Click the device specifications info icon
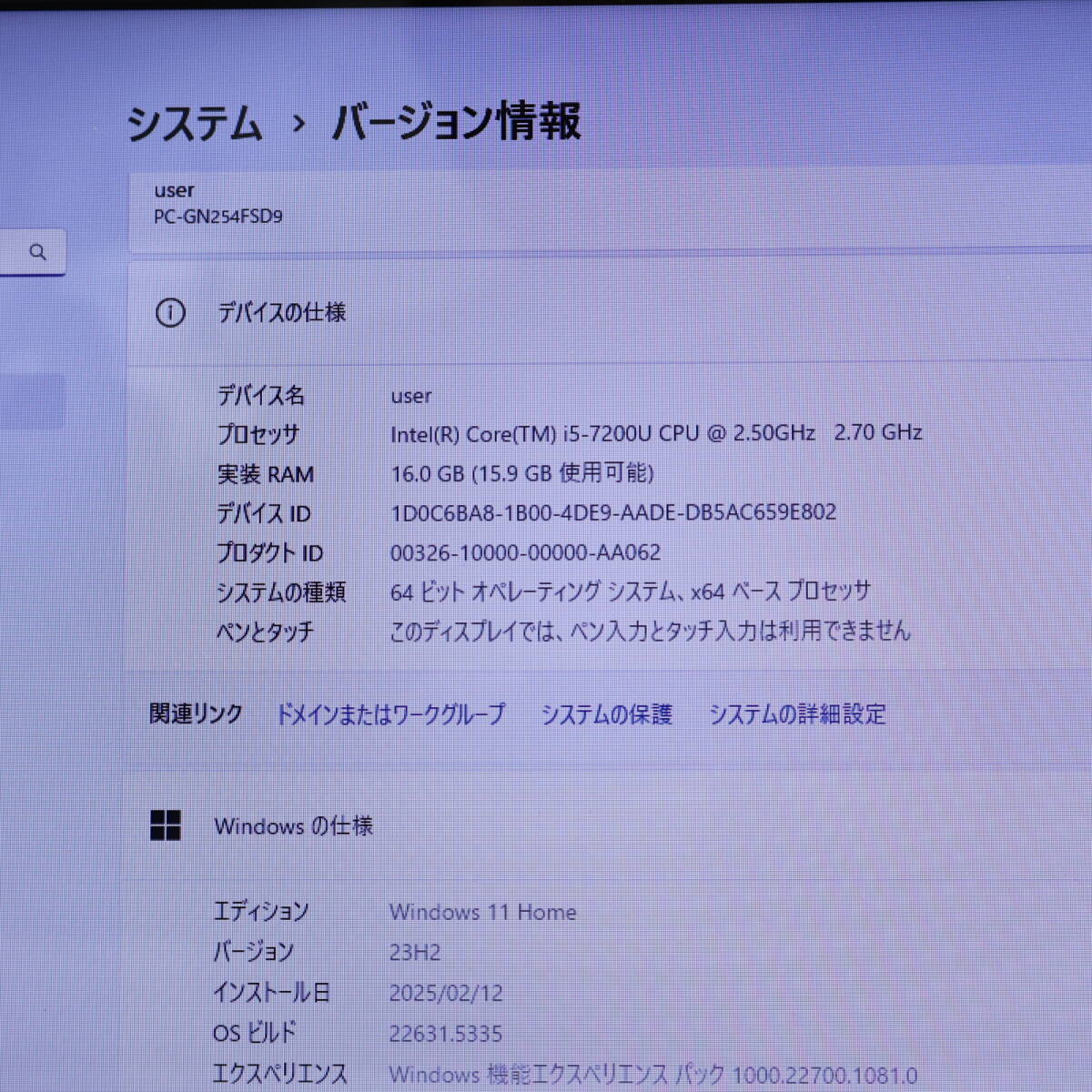Screen dimensions: 1092x1092 point(170,313)
